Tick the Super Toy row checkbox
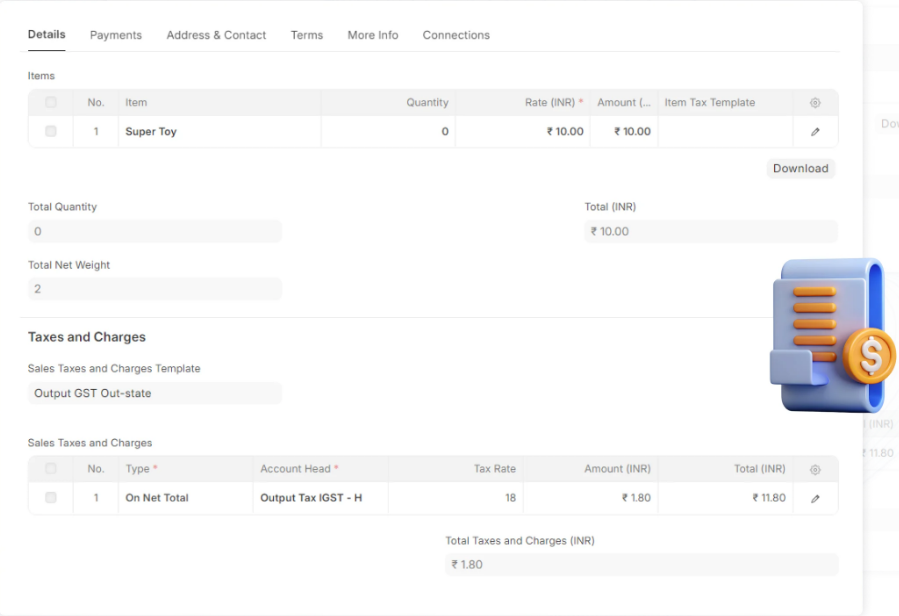Screen dimensions: 899x616 [x=51, y=131]
